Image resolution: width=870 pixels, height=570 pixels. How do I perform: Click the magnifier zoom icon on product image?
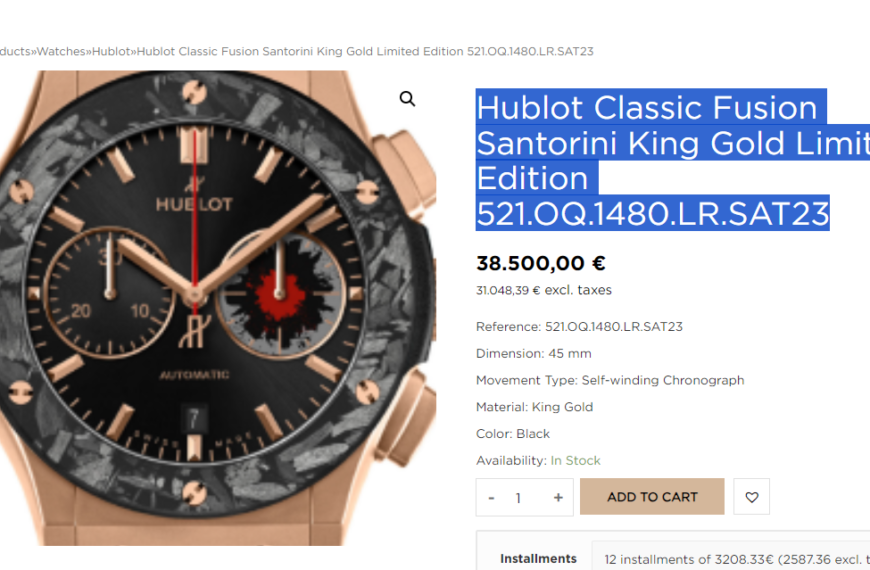pos(407,99)
